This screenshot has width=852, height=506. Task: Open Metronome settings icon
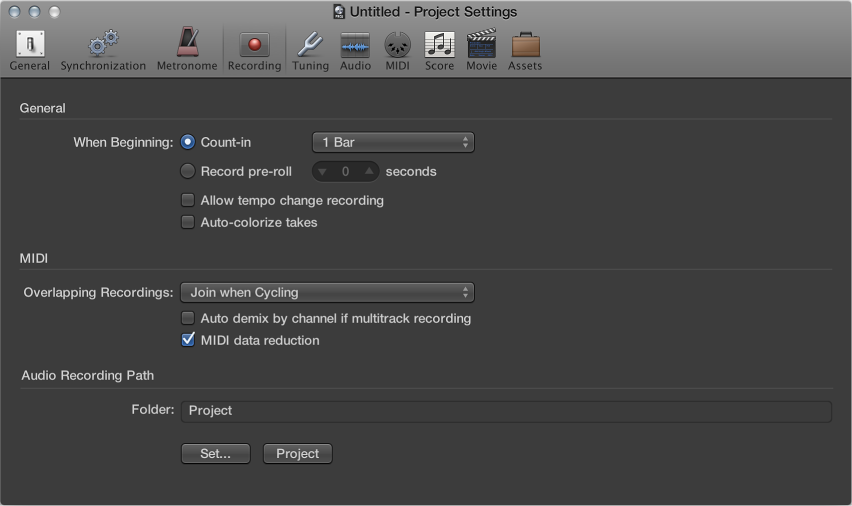point(187,42)
